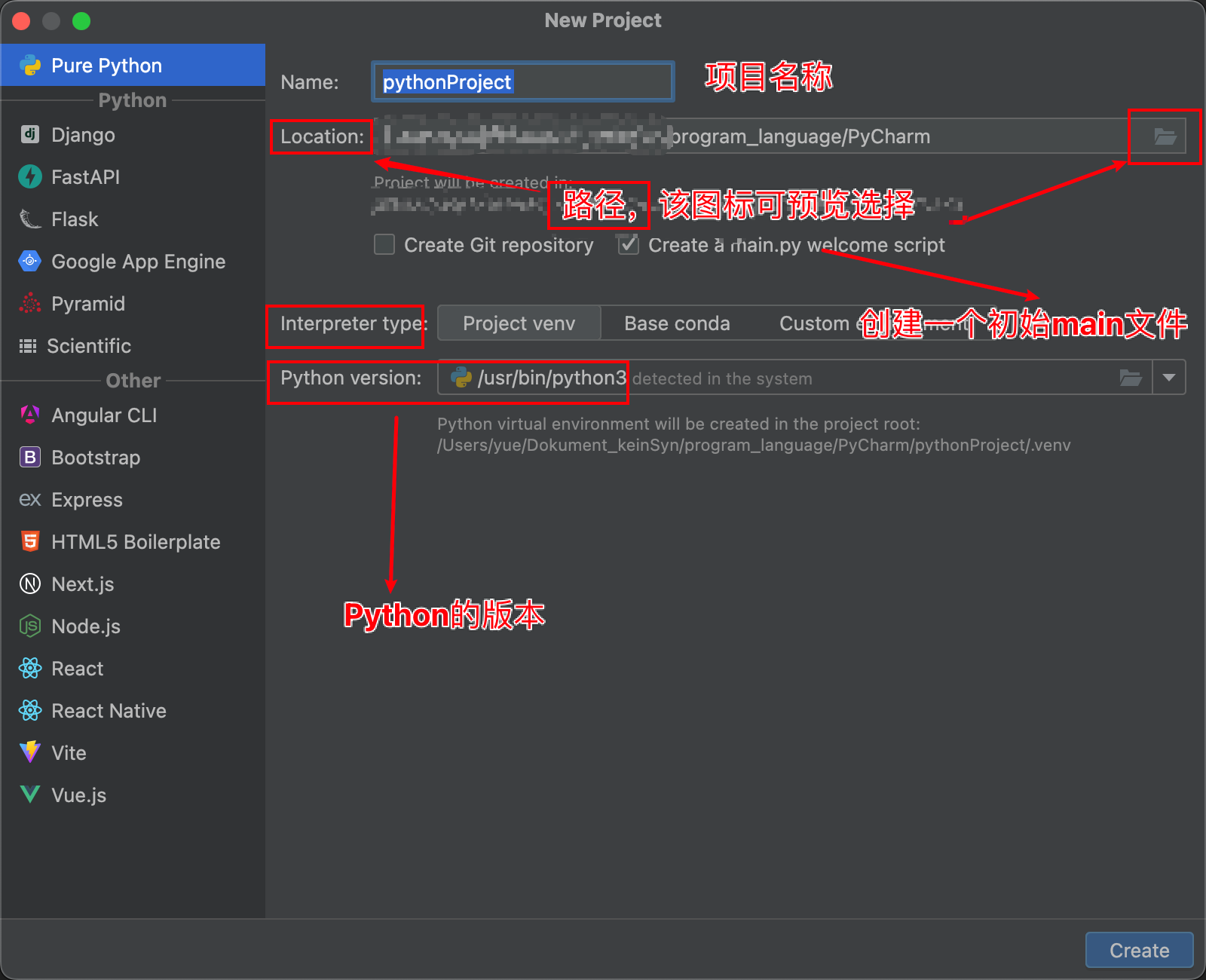Viewport: 1206px width, 980px height.
Task: Click the Django icon in sidebar
Action: [x=30, y=134]
